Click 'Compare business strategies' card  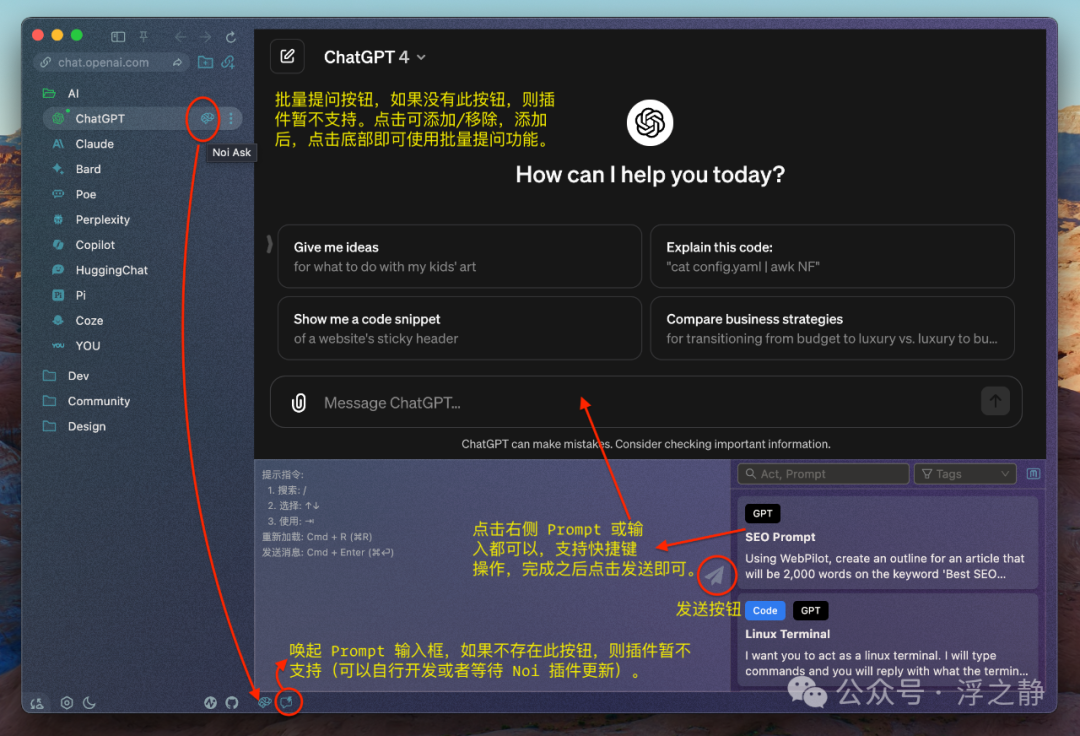click(x=832, y=328)
